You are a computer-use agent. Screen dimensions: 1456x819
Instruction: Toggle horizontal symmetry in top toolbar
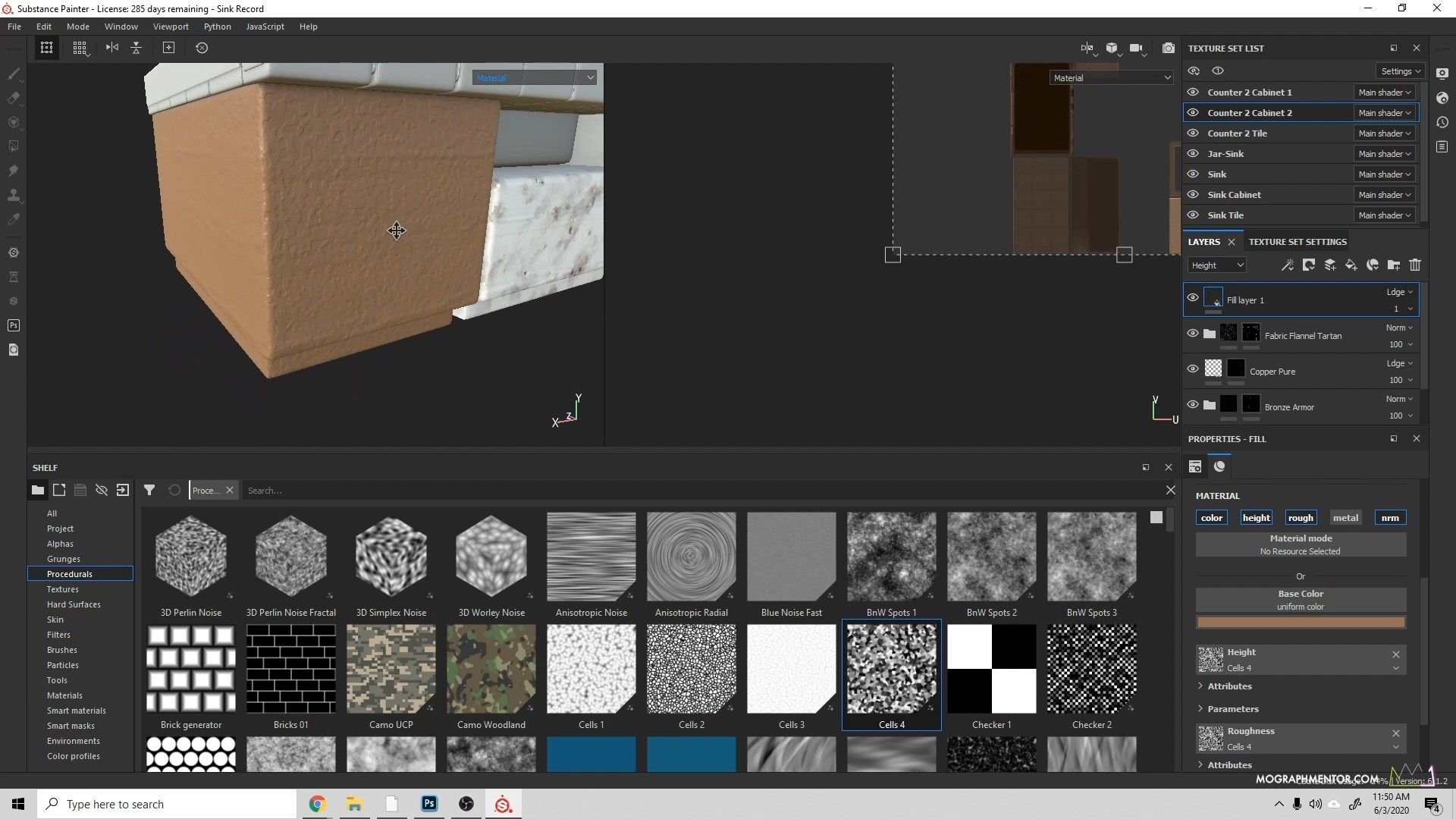(x=112, y=48)
